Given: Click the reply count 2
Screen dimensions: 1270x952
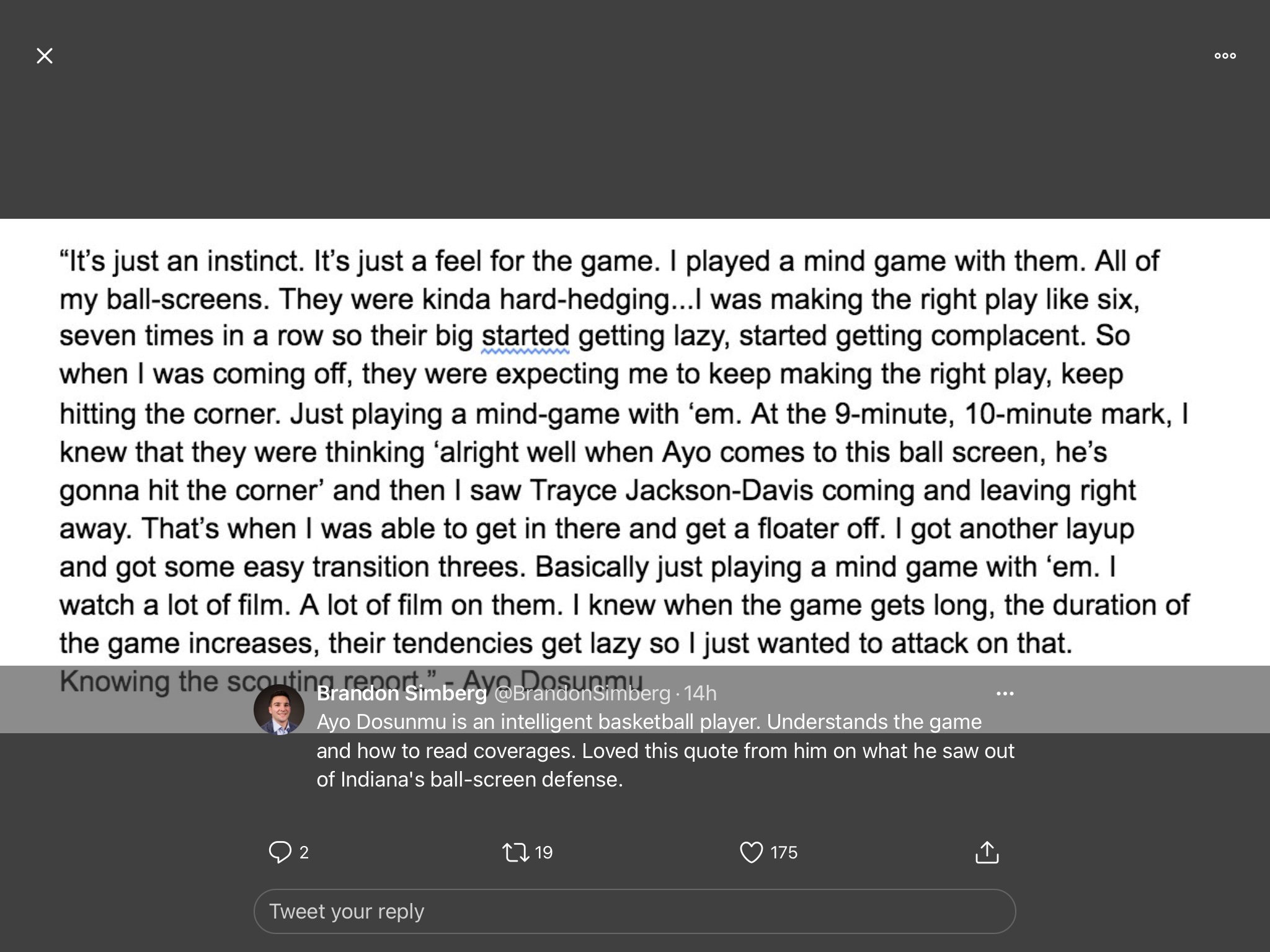Looking at the screenshot, I should point(304,852).
